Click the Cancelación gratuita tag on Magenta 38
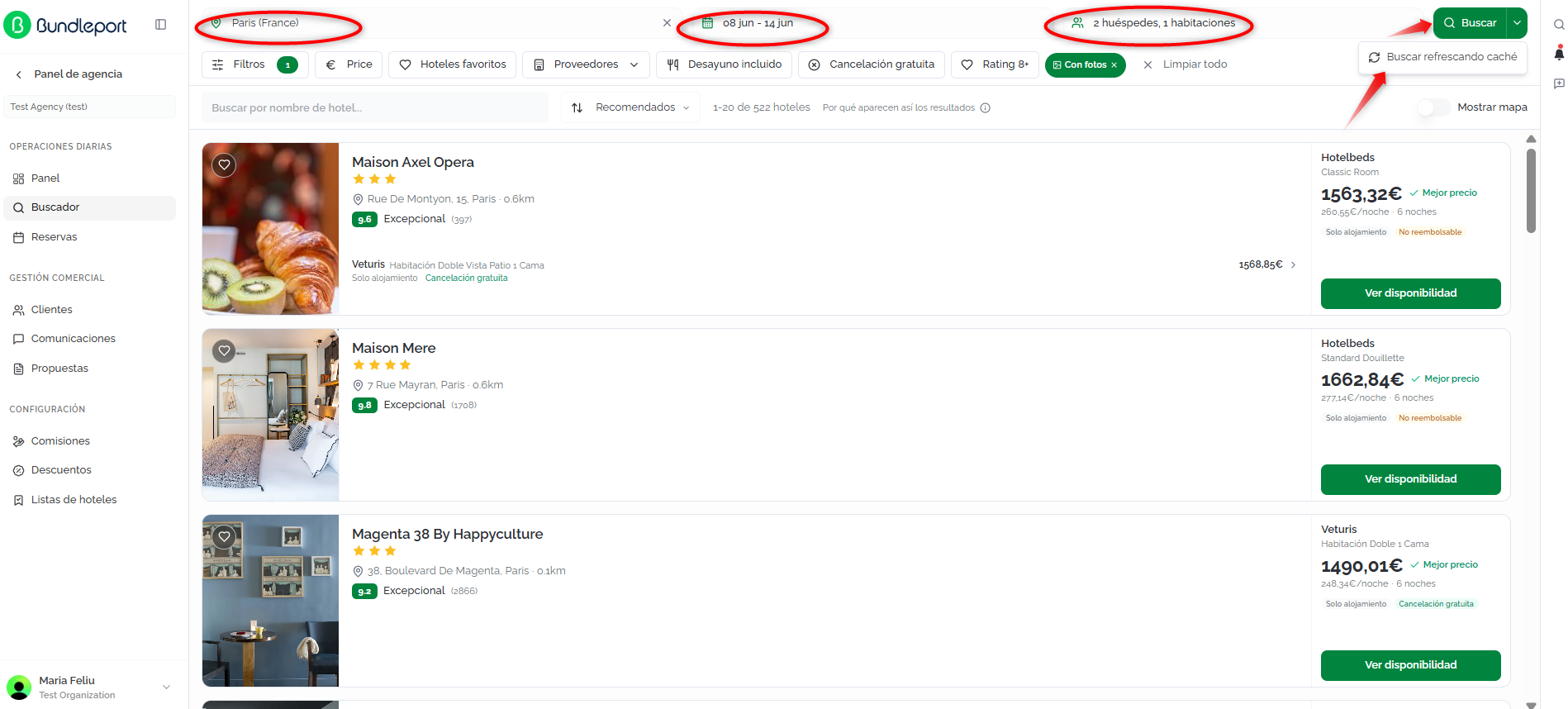This screenshot has width=1568, height=709. (x=1436, y=604)
